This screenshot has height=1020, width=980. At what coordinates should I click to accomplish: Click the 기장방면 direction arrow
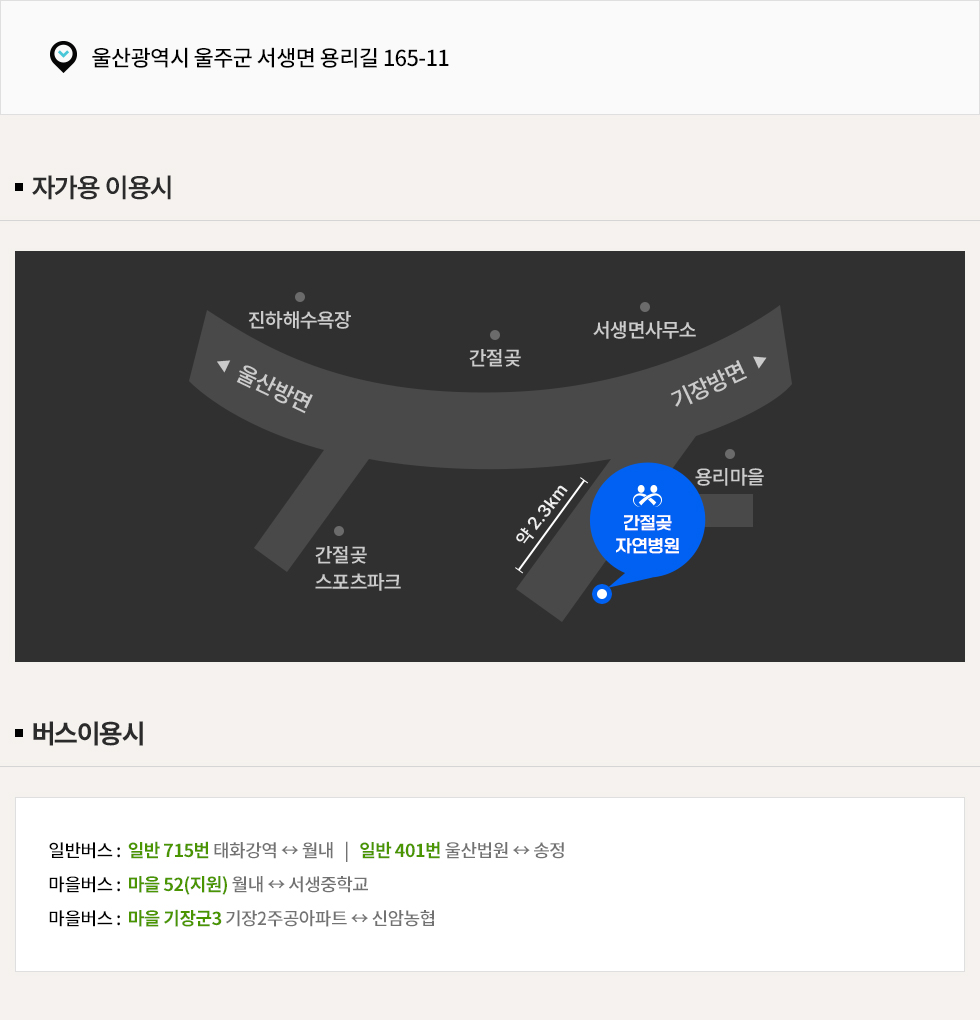[x=760, y=362]
